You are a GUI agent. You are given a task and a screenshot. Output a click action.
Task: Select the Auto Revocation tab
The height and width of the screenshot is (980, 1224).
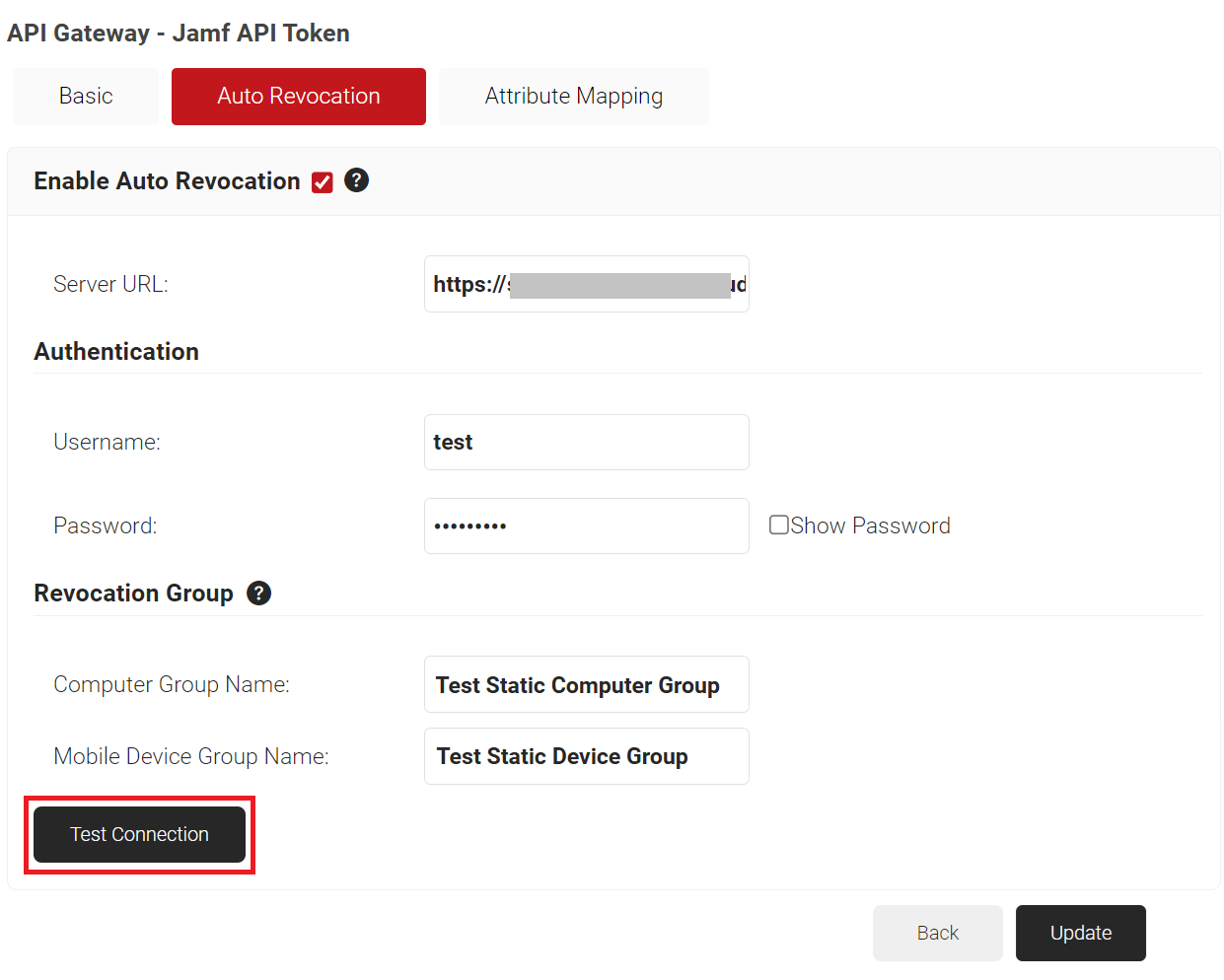tap(299, 97)
